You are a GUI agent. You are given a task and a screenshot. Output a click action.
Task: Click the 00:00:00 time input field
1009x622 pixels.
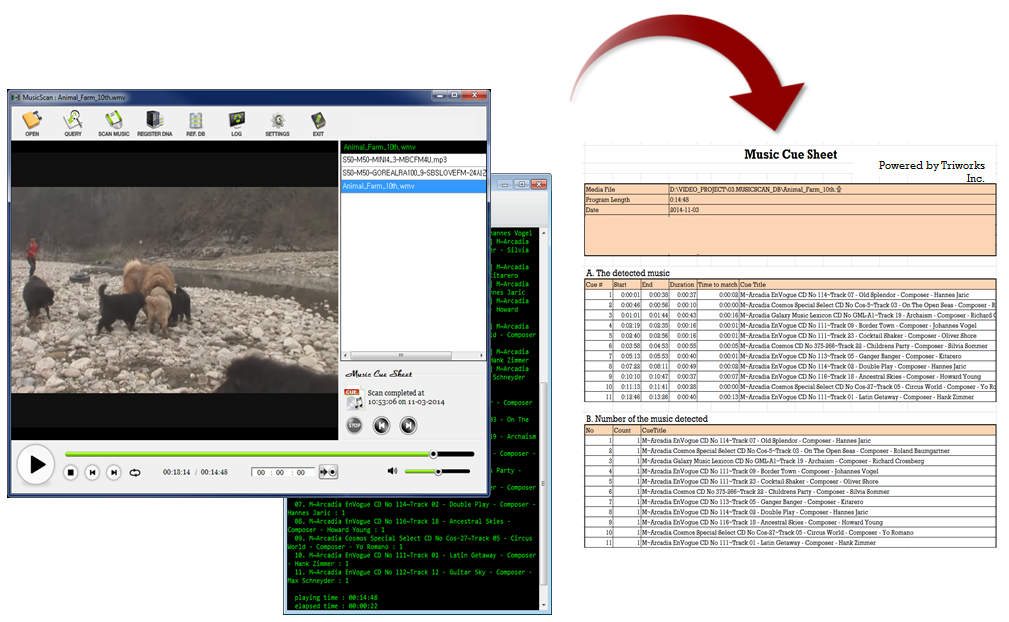(x=283, y=472)
